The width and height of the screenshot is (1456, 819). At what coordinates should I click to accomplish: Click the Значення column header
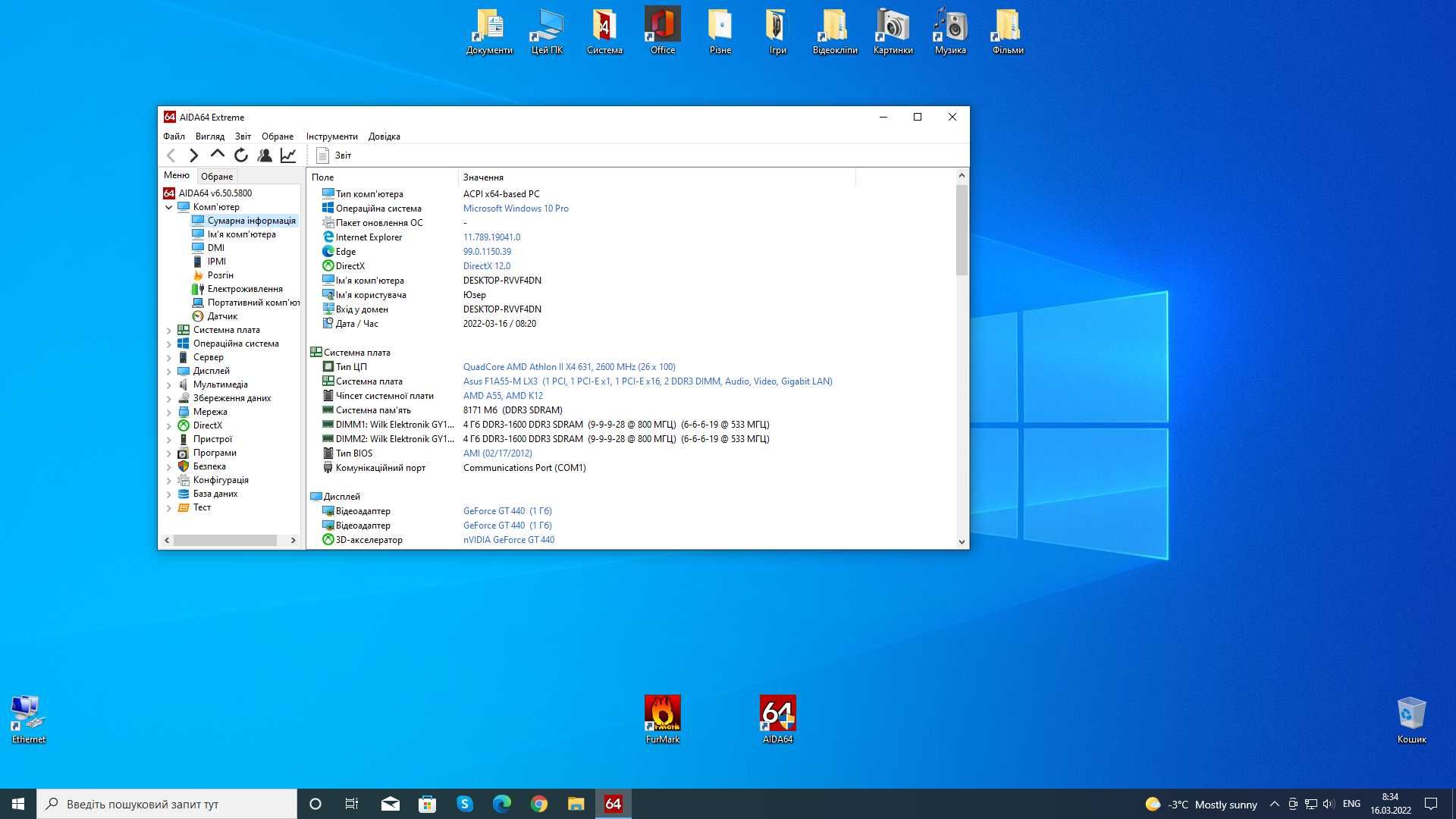click(x=657, y=177)
